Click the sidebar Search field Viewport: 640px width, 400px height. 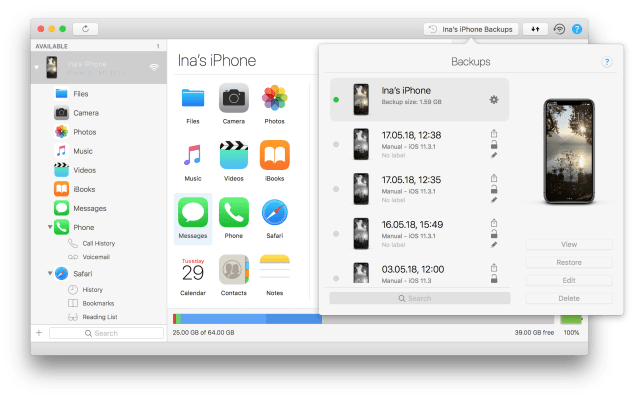(107, 333)
